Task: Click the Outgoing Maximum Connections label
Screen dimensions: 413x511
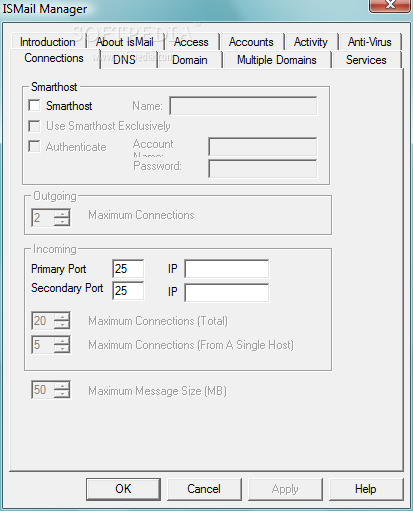Action: [141, 215]
